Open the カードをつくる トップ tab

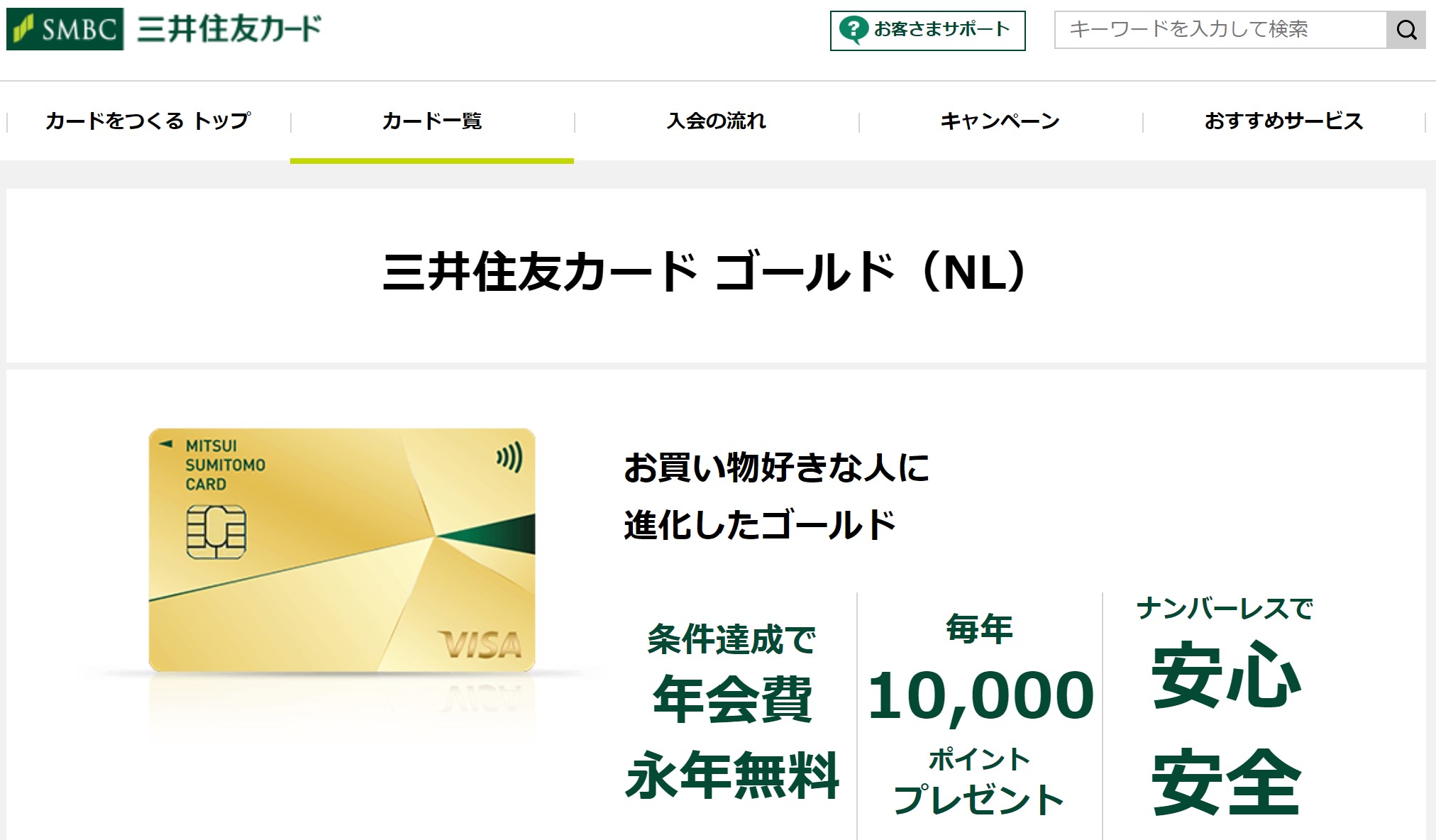(148, 121)
